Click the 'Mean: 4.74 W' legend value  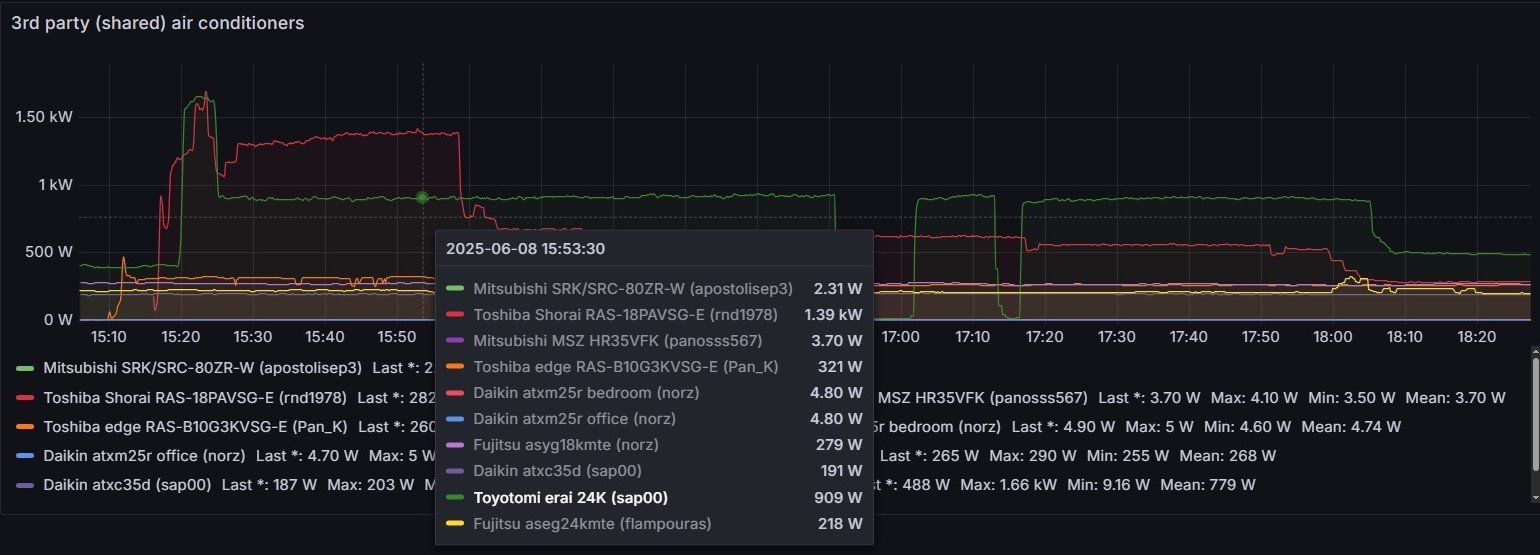click(x=1351, y=426)
